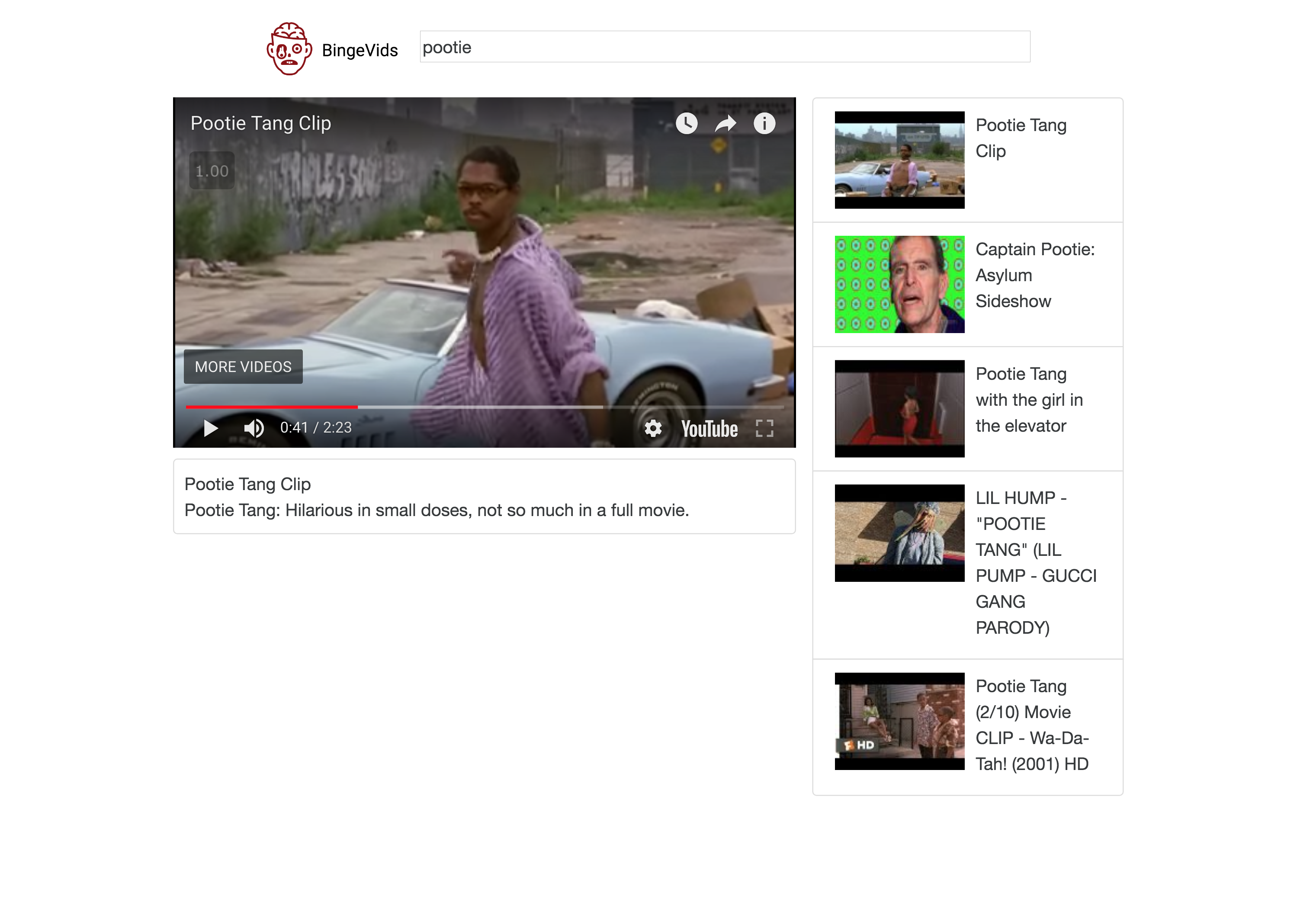Click the BingeVids zombie logo icon
Viewport: 1297px width, 924px height.
click(289, 49)
